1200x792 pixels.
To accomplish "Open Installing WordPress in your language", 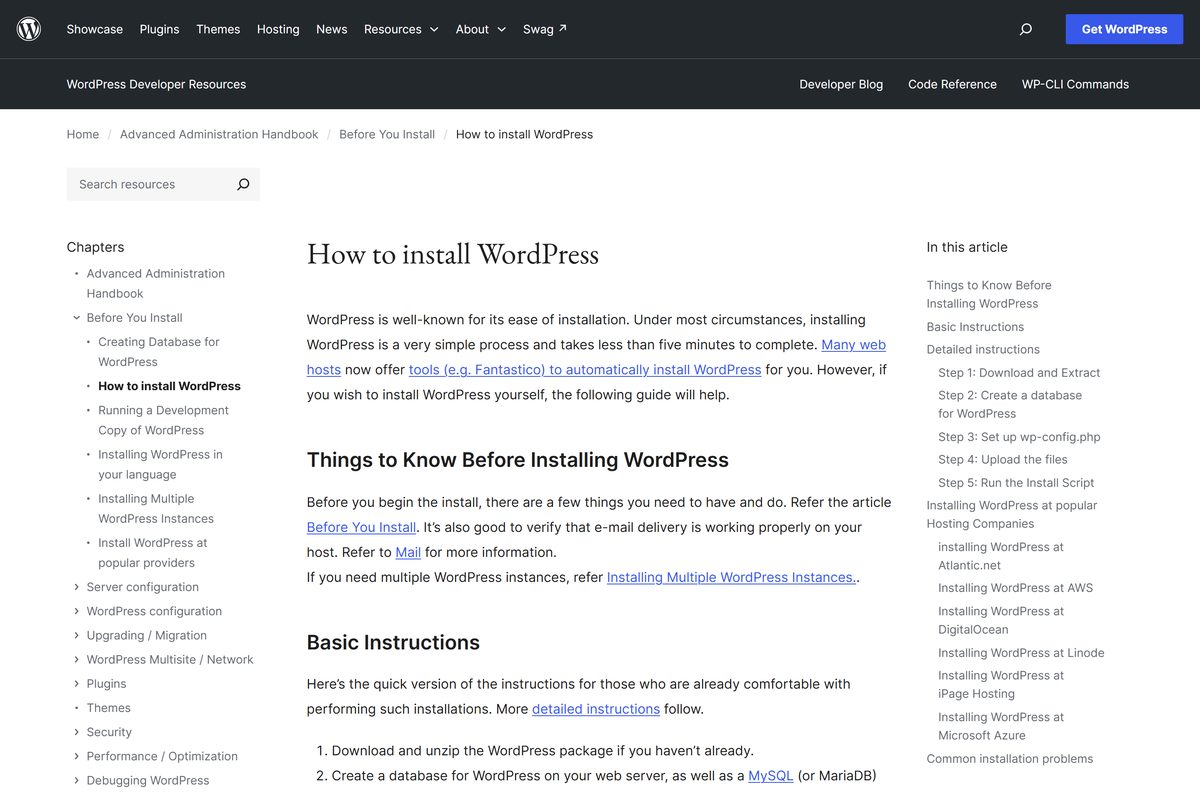I will [x=160, y=464].
